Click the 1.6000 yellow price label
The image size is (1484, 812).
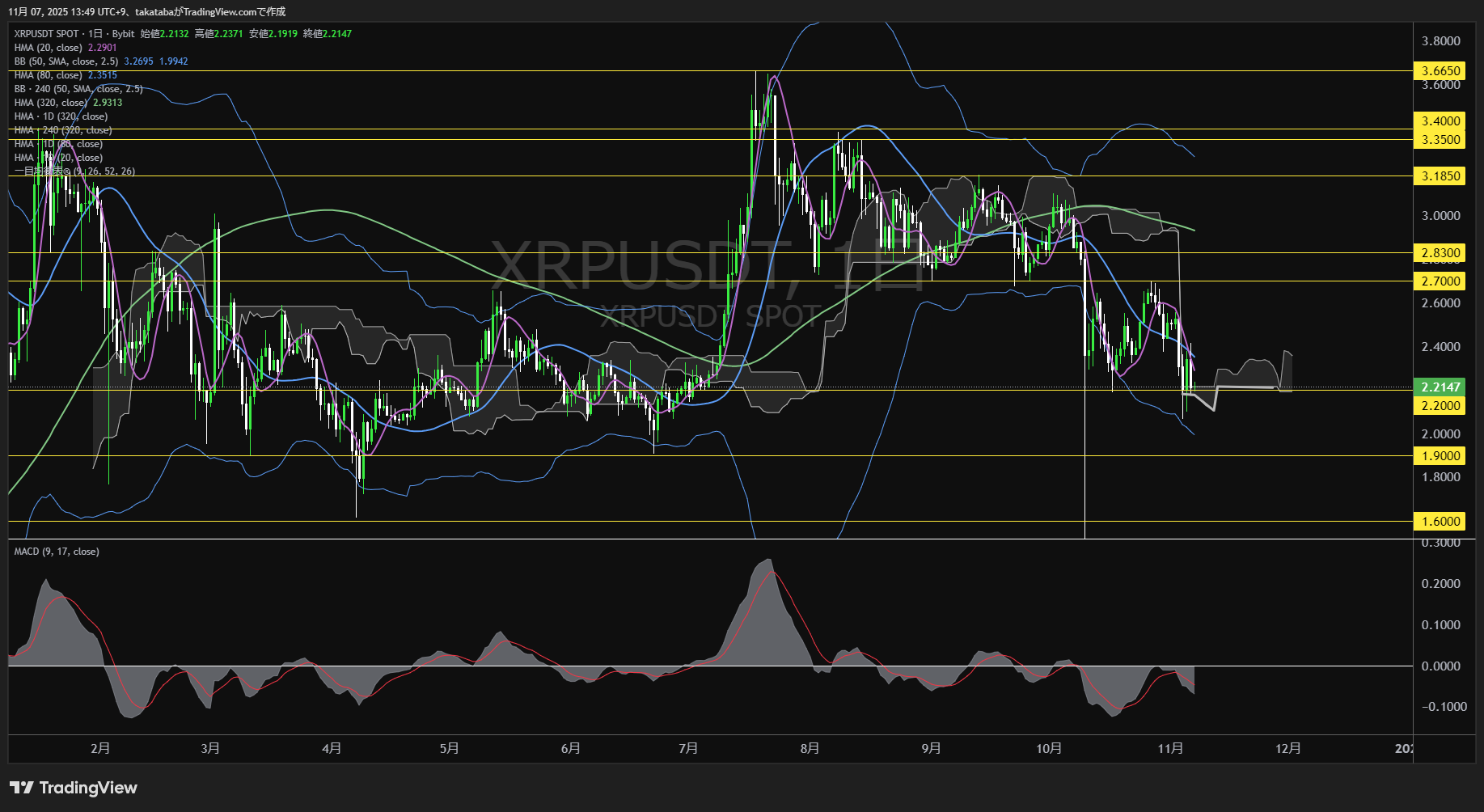click(x=1439, y=521)
